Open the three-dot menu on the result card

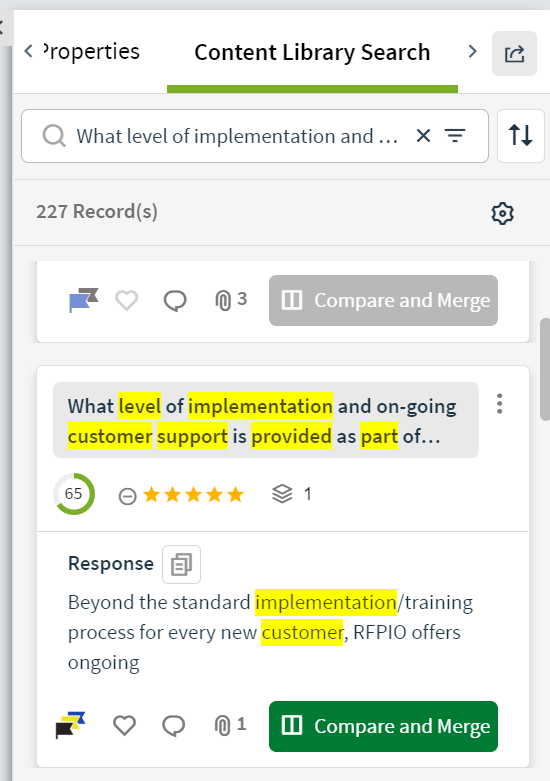click(499, 403)
